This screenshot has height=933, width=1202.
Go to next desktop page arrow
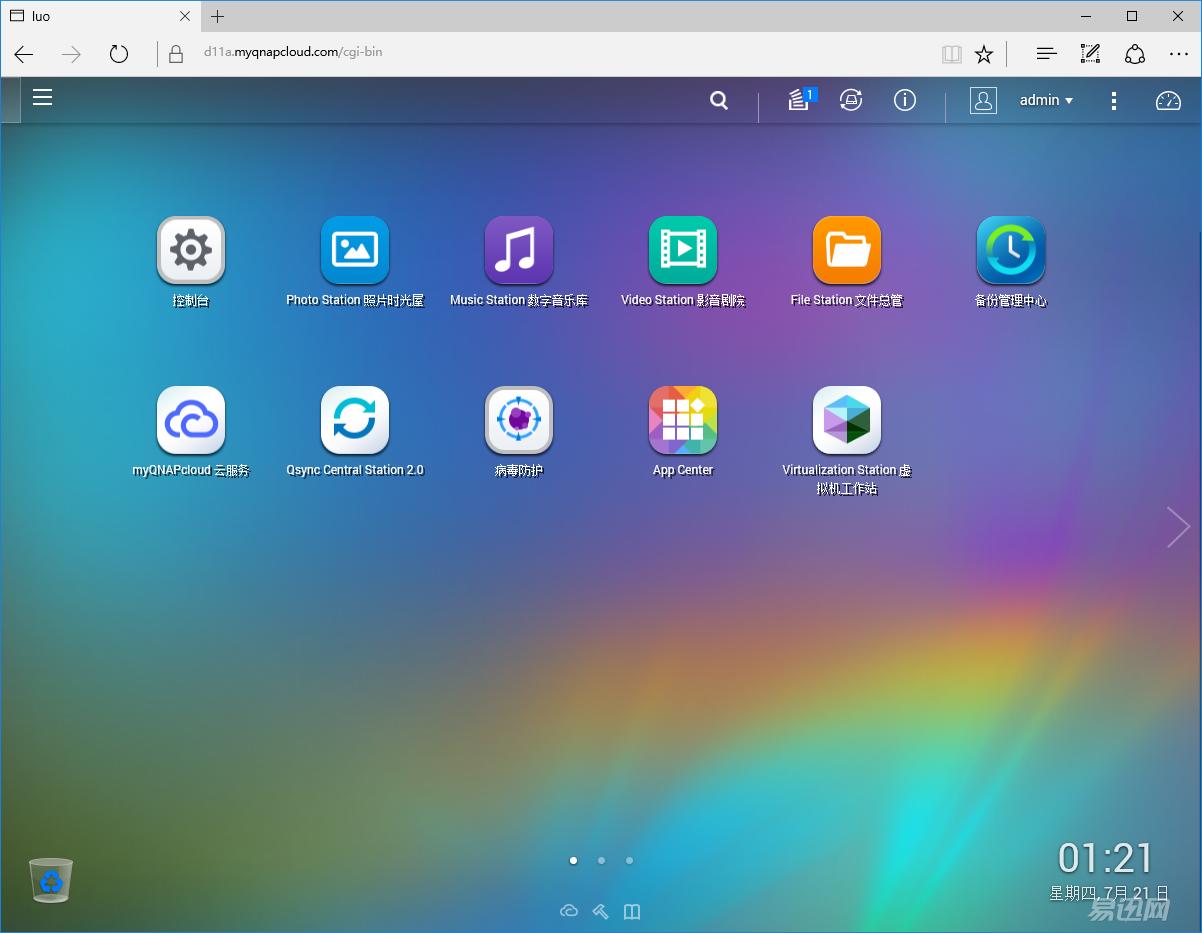pos(1178,527)
